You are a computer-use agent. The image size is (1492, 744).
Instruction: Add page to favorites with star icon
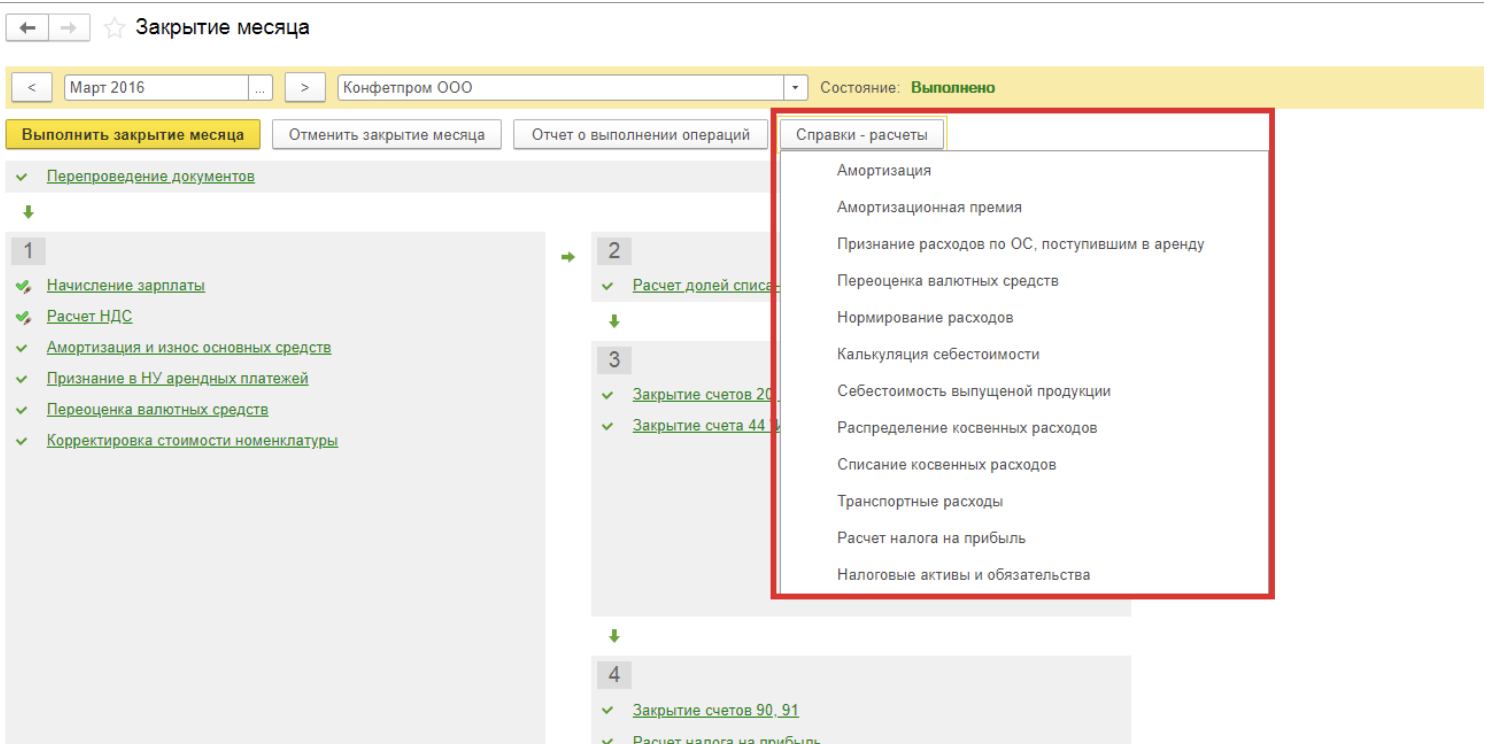click(x=115, y=28)
